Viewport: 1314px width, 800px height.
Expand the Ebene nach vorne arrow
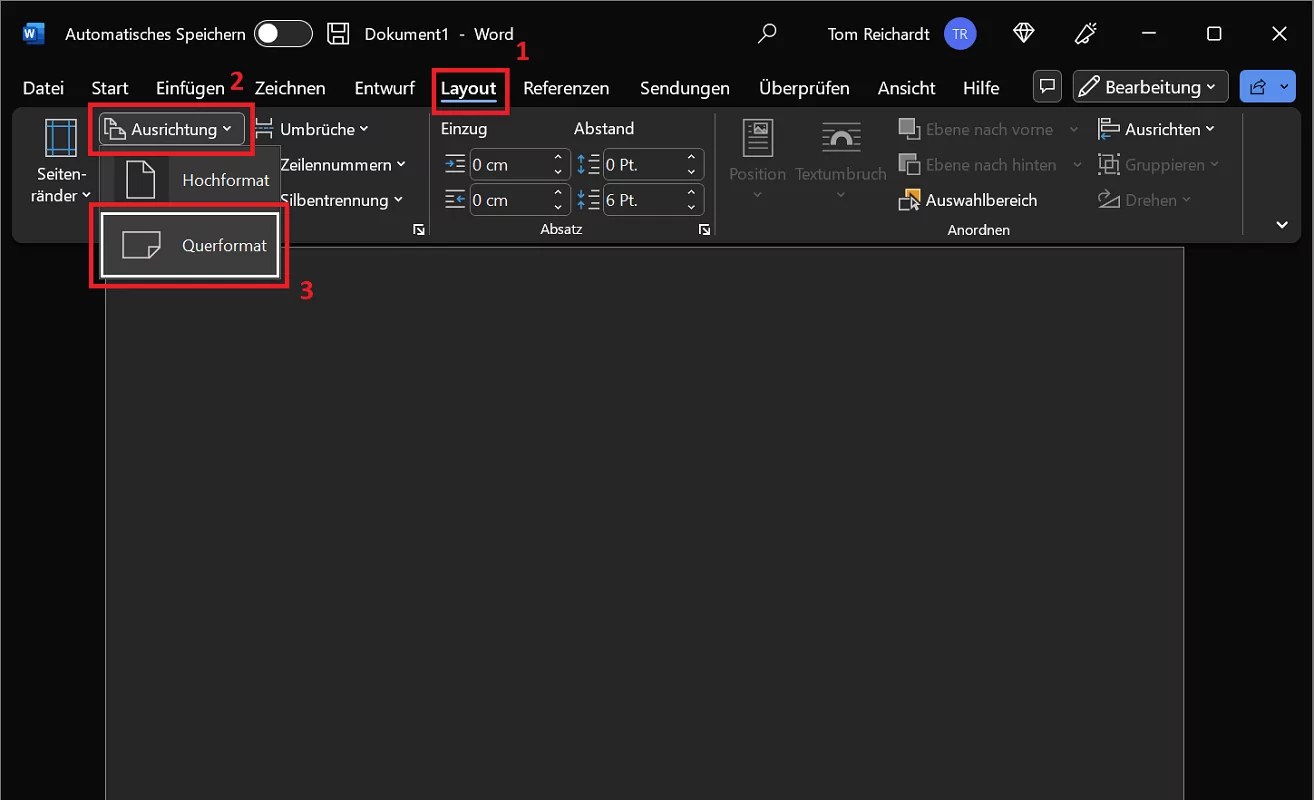tap(1074, 129)
